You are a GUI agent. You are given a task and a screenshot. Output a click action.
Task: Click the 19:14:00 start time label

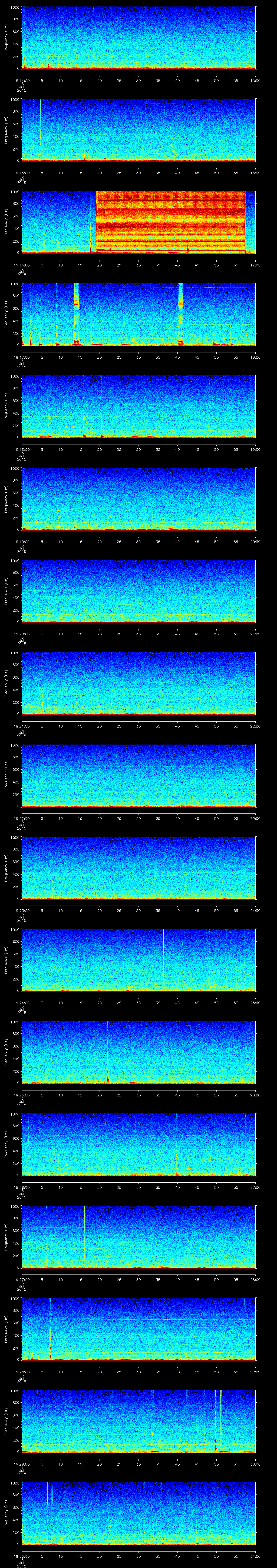coord(21,80)
